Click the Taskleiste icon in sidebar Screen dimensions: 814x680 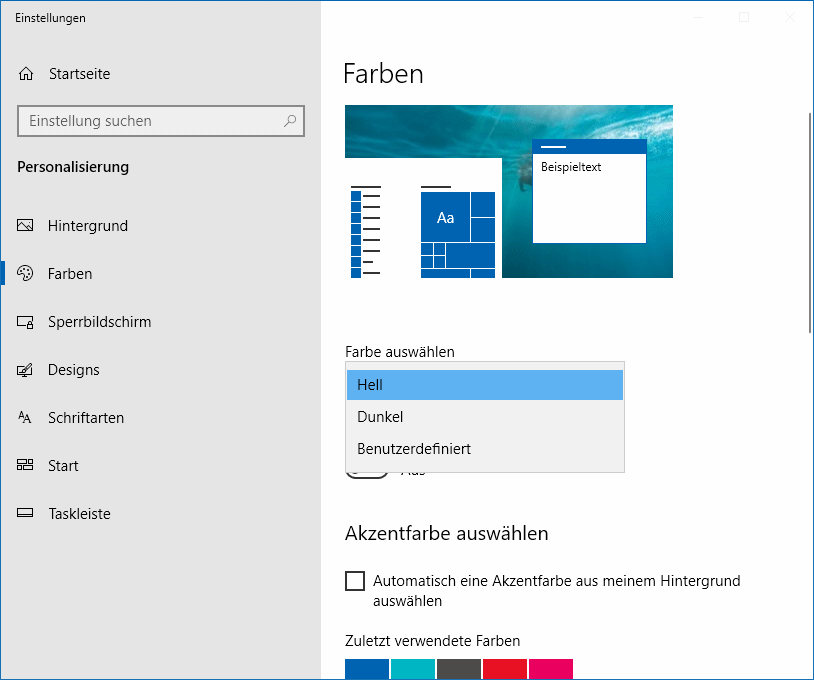(x=26, y=514)
